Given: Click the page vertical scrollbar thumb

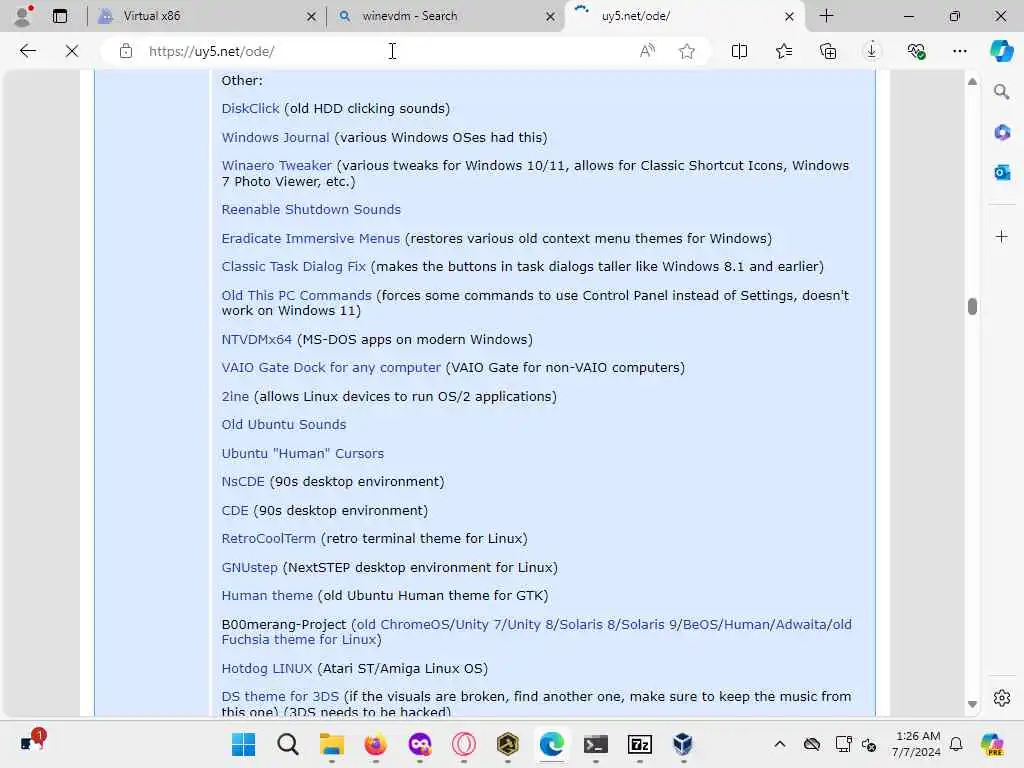Looking at the screenshot, I should 972,306.
